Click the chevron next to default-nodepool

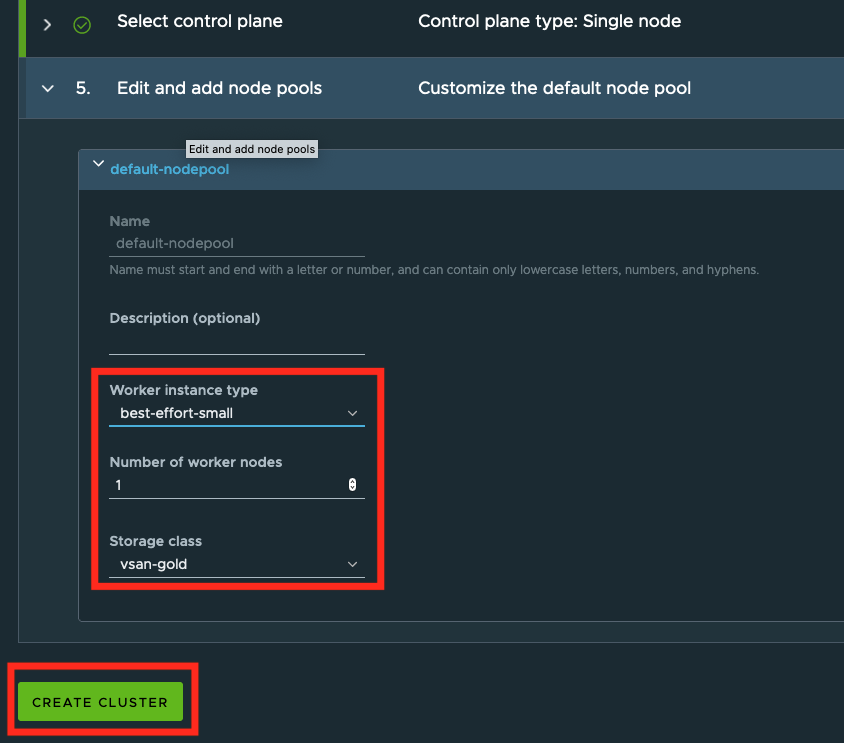coord(98,162)
